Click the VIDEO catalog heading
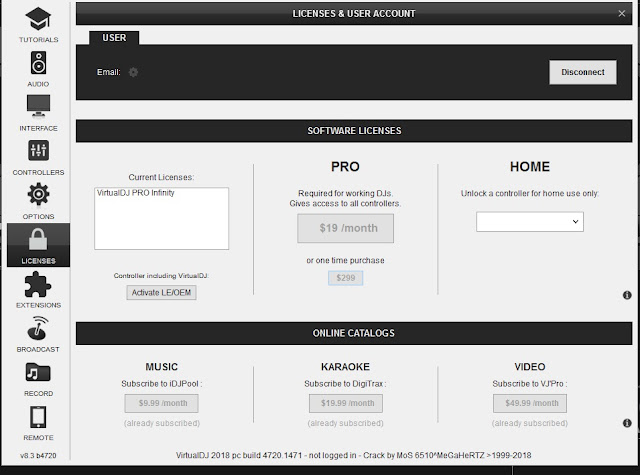 pos(530,367)
